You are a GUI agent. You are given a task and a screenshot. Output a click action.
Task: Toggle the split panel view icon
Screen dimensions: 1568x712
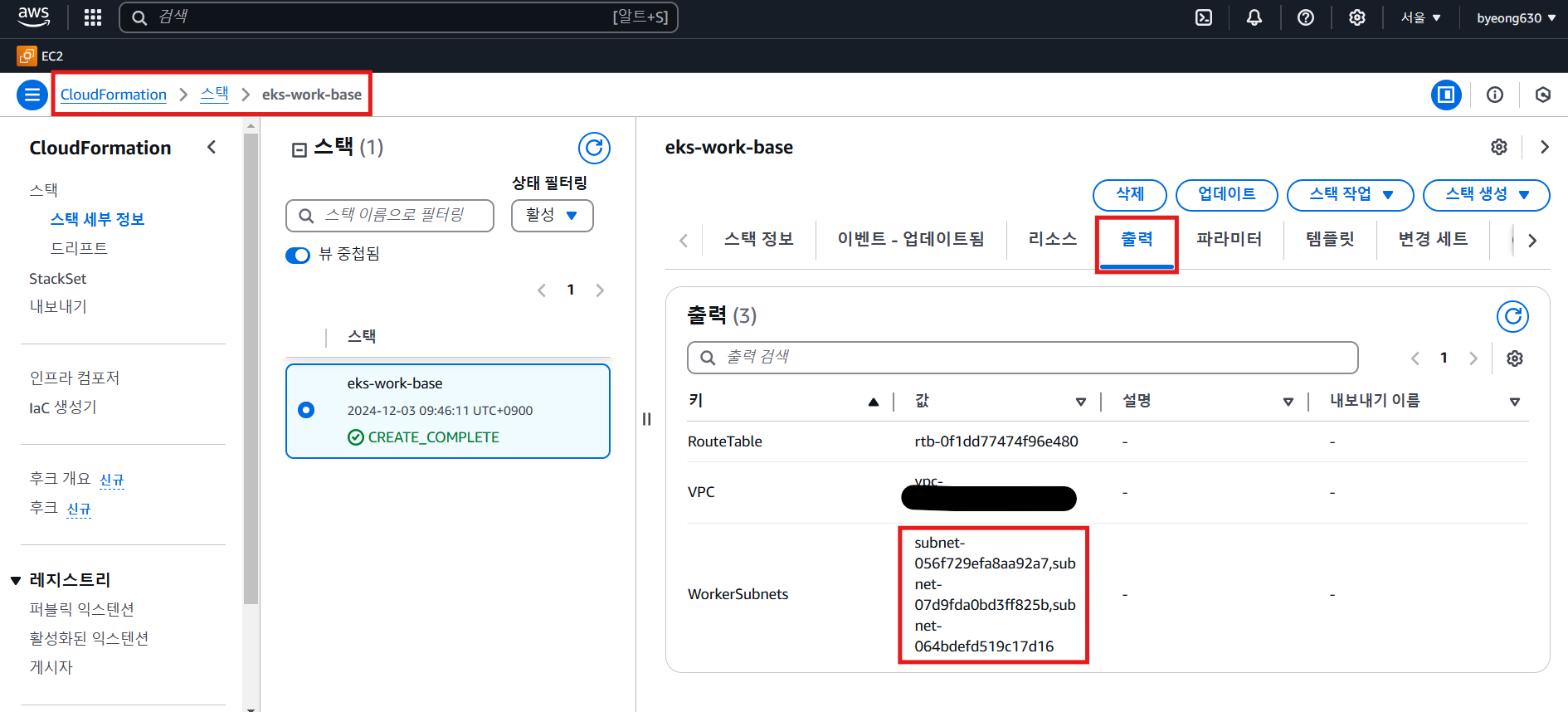(1446, 95)
